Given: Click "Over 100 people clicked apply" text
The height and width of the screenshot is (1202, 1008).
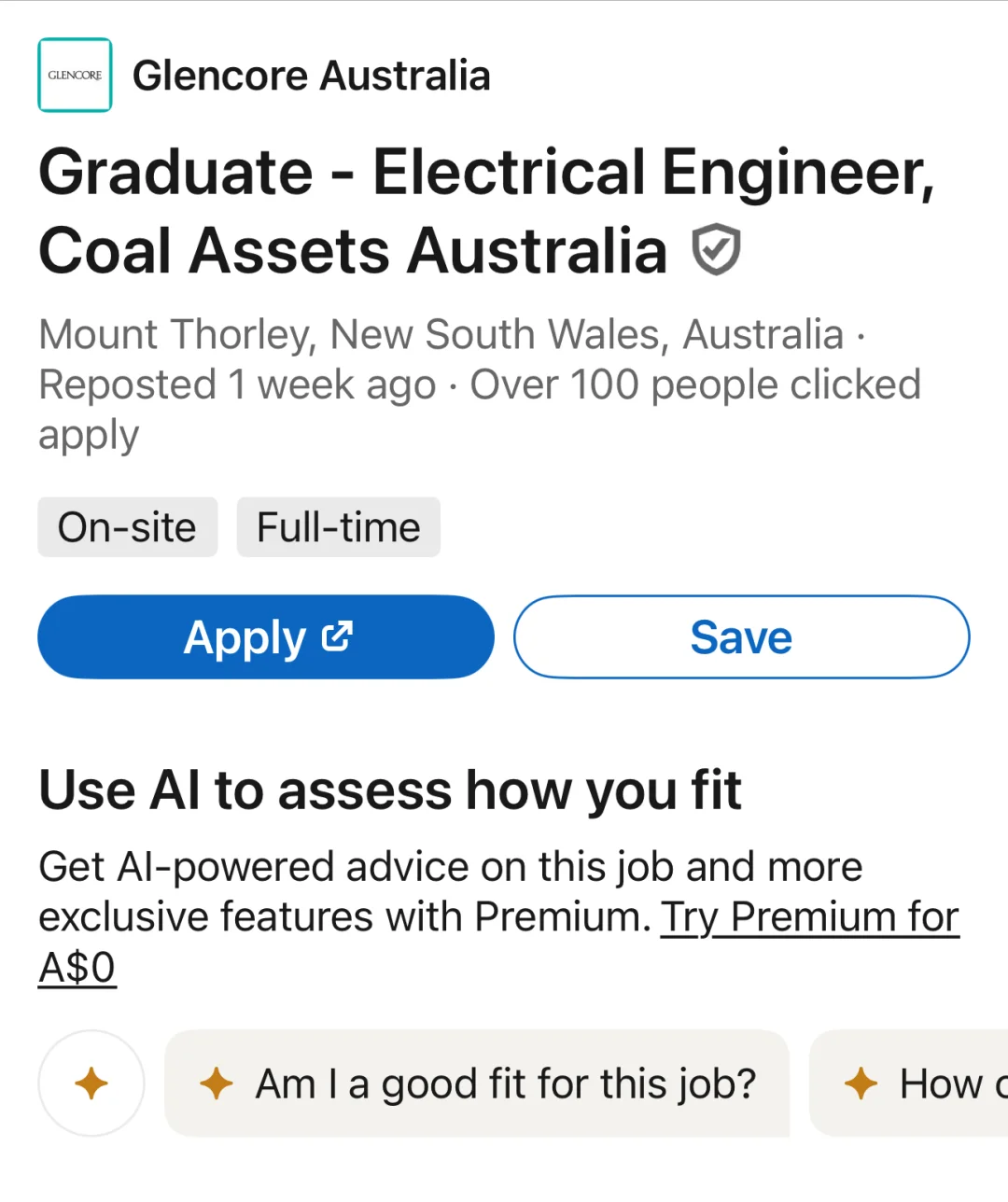Looking at the screenshot, I should coord(694,384).
